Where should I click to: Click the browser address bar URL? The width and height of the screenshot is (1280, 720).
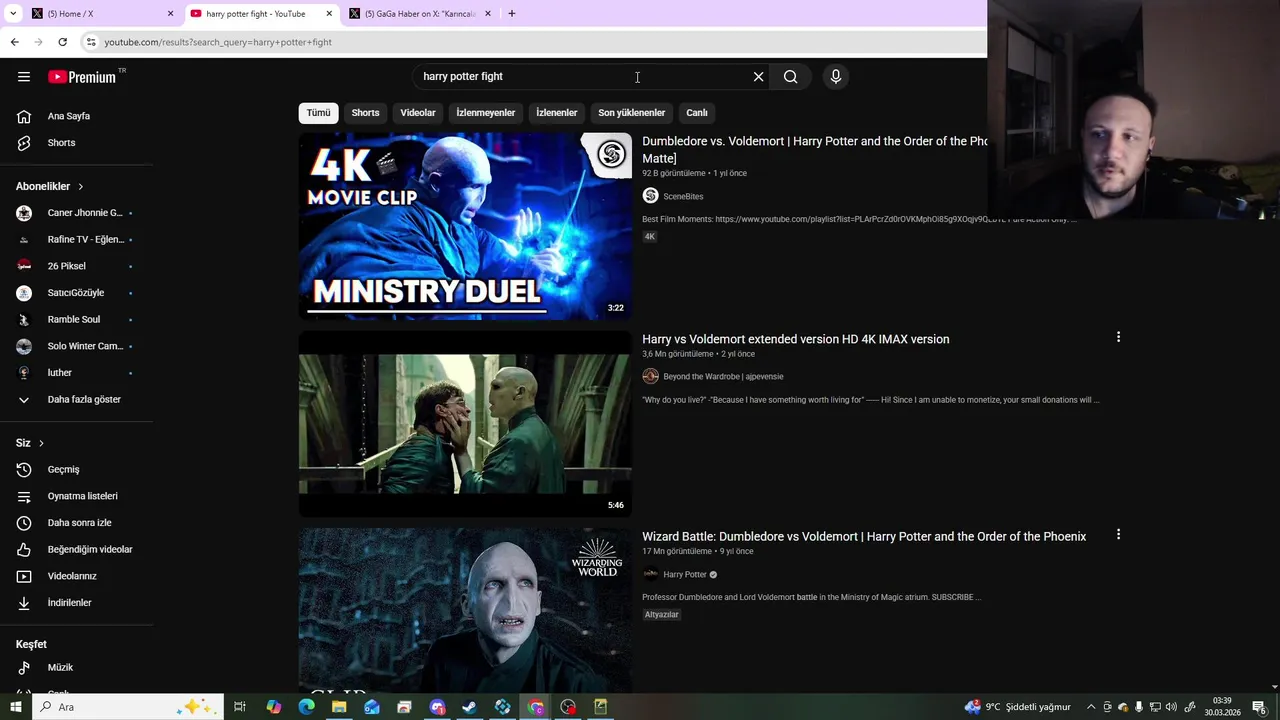pos(218,42)
